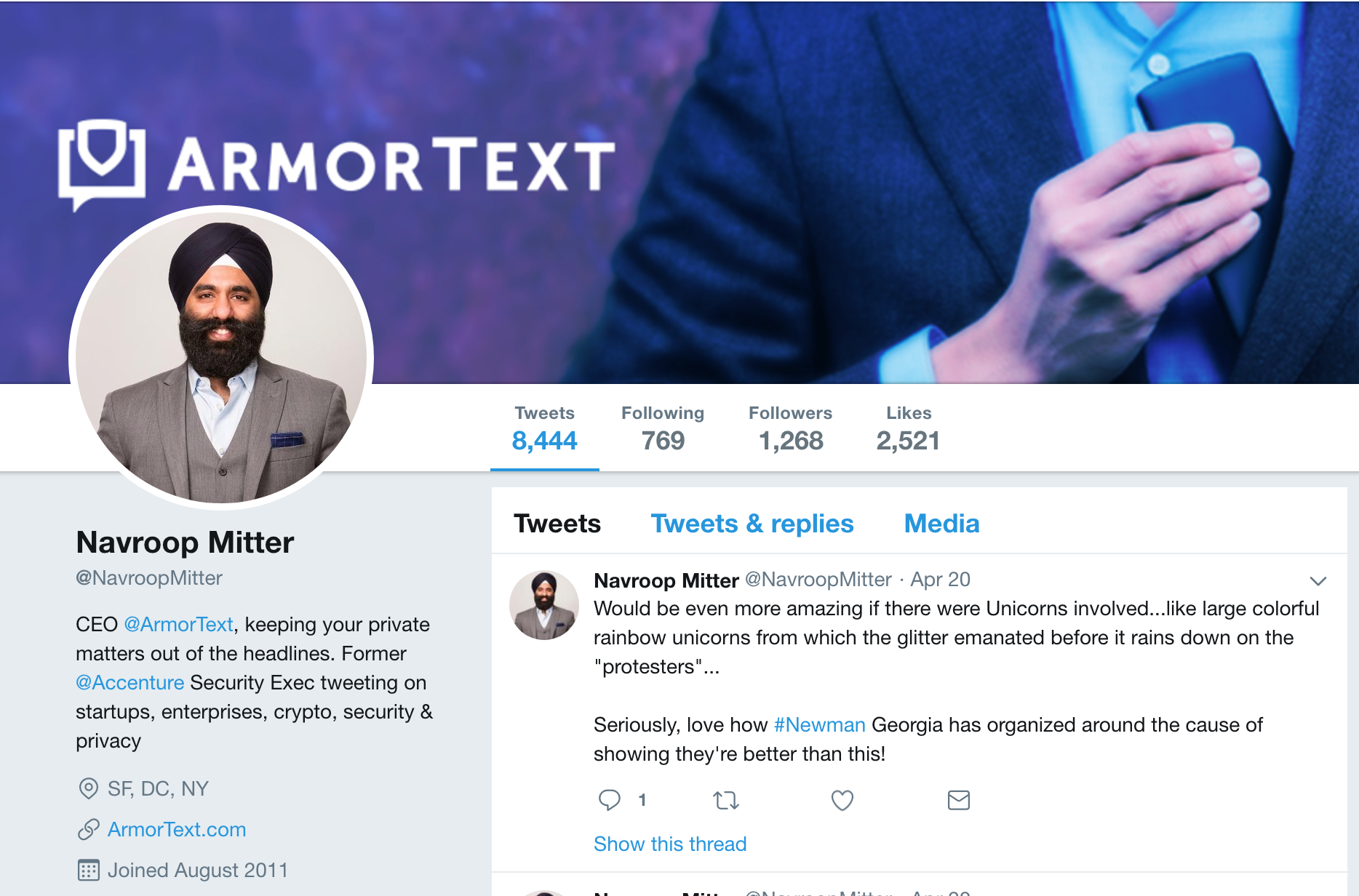The width and height of the screenshot is (1359, 896).
Task: Click the envelope direct message icon
Action: click(958, 800)
